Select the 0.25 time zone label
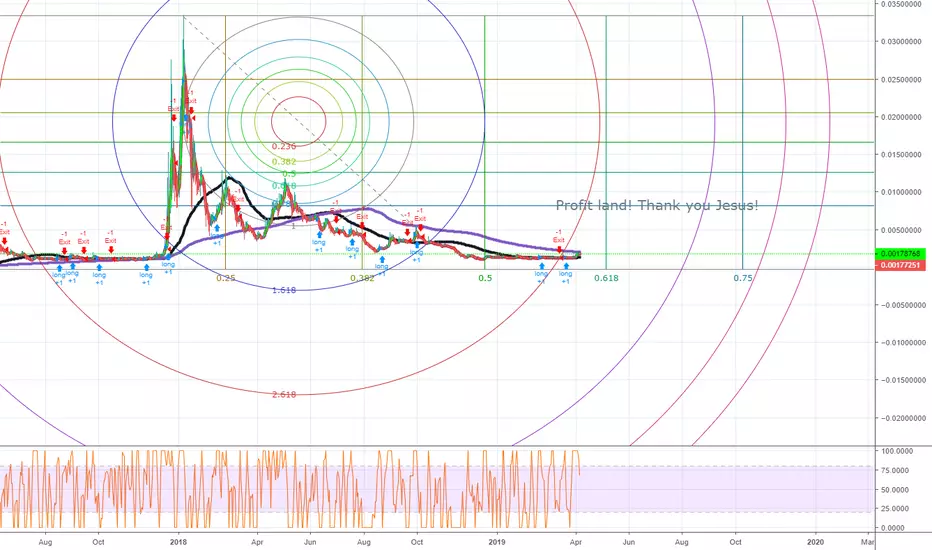This screenshot has height=550, width=932. [x=226, y=278]
